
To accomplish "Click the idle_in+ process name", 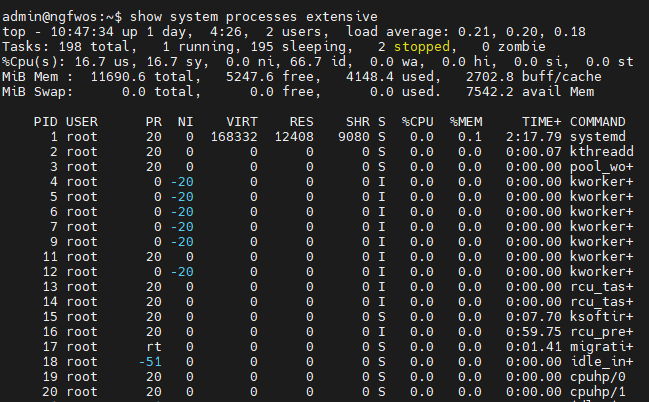I will [602, 360].
